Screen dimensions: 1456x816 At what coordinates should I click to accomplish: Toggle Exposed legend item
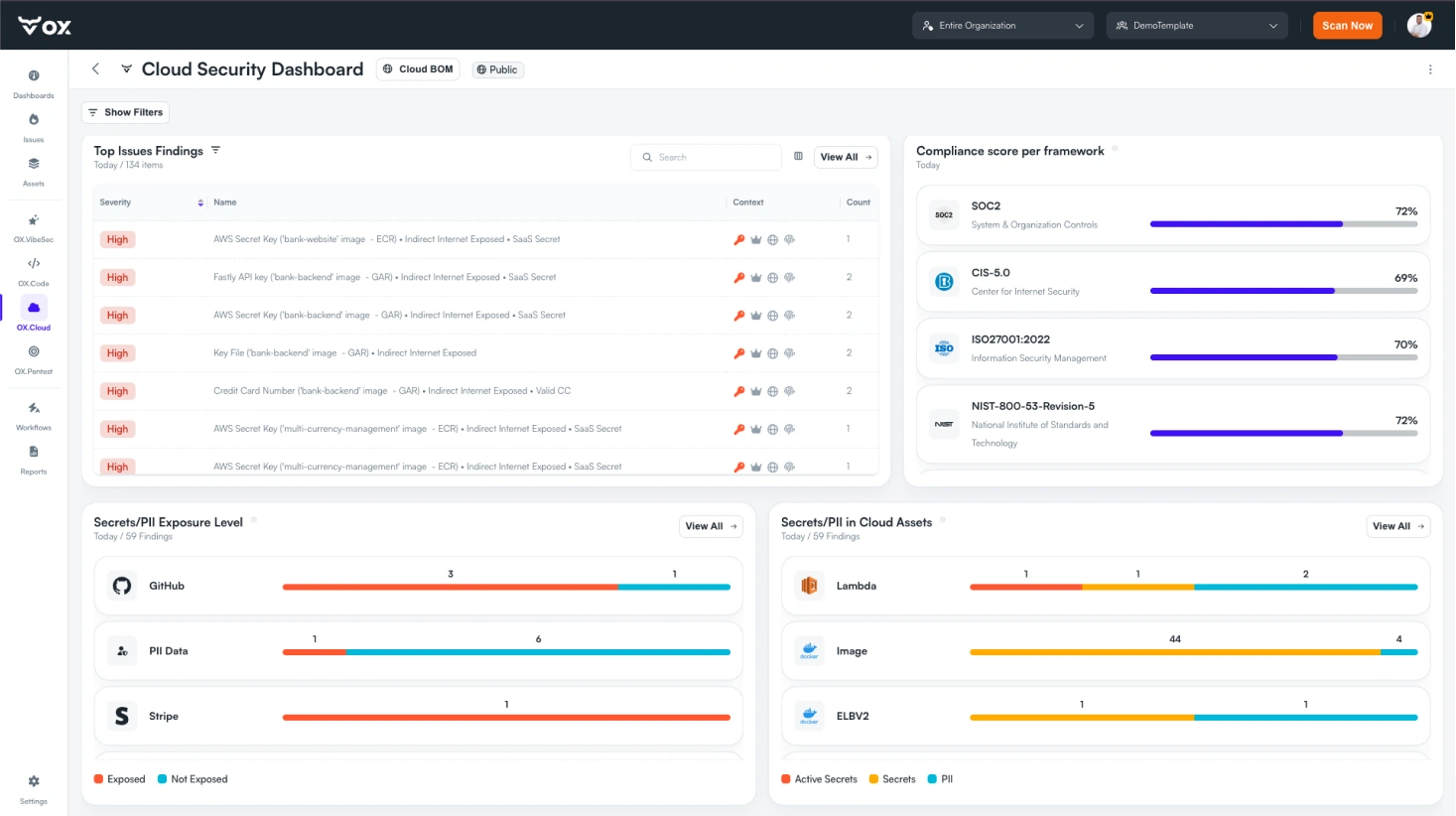119,779
